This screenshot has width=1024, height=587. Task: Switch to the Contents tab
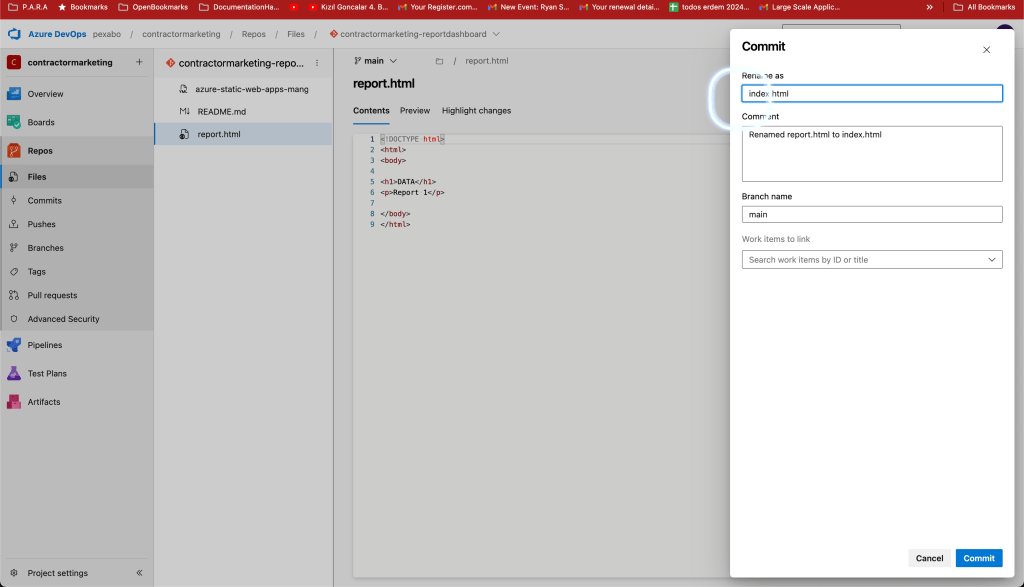click(371, 110)
